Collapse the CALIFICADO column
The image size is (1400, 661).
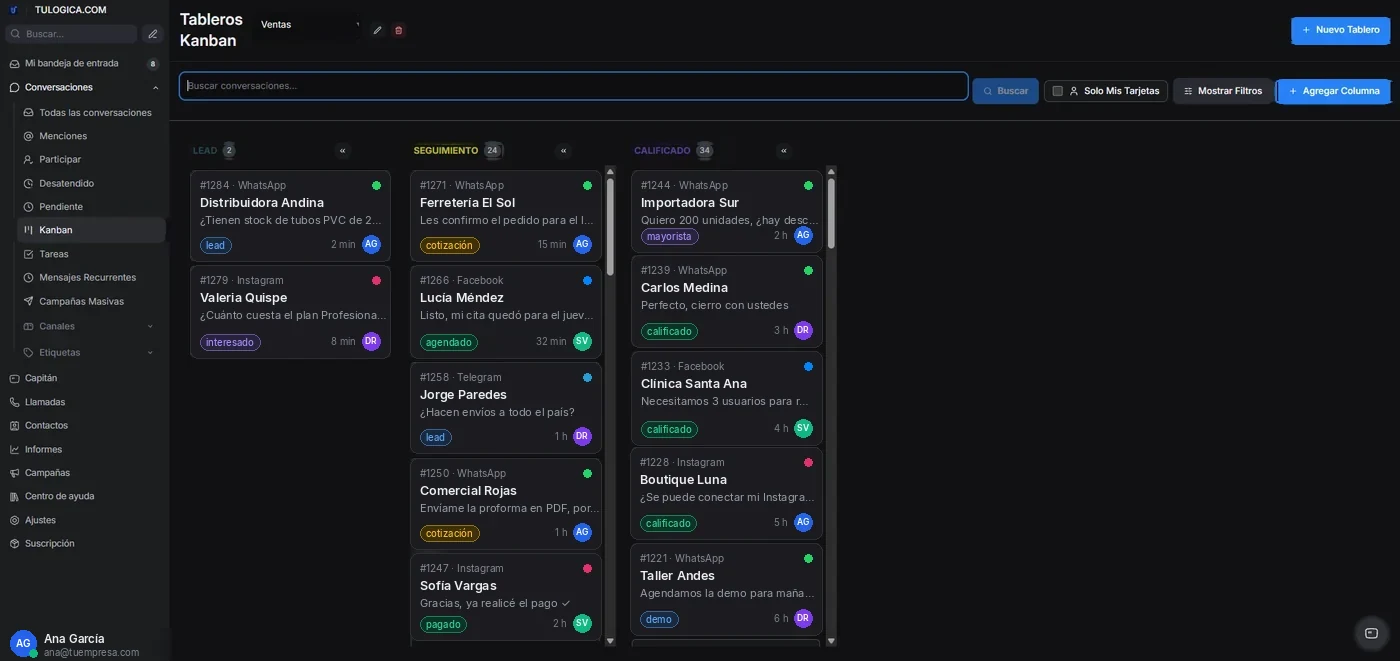click(x=784, y=151)
